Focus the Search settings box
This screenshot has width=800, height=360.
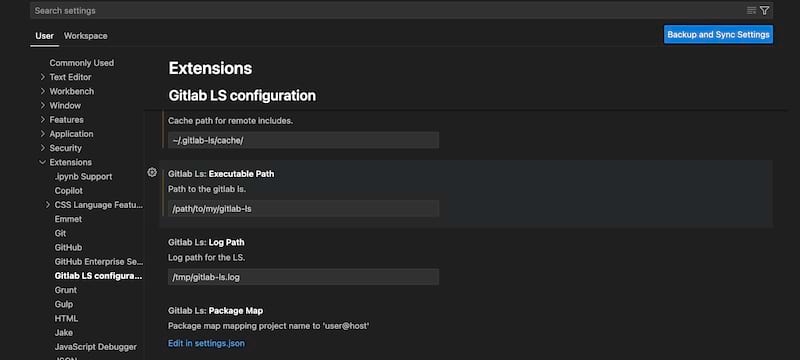388,10
